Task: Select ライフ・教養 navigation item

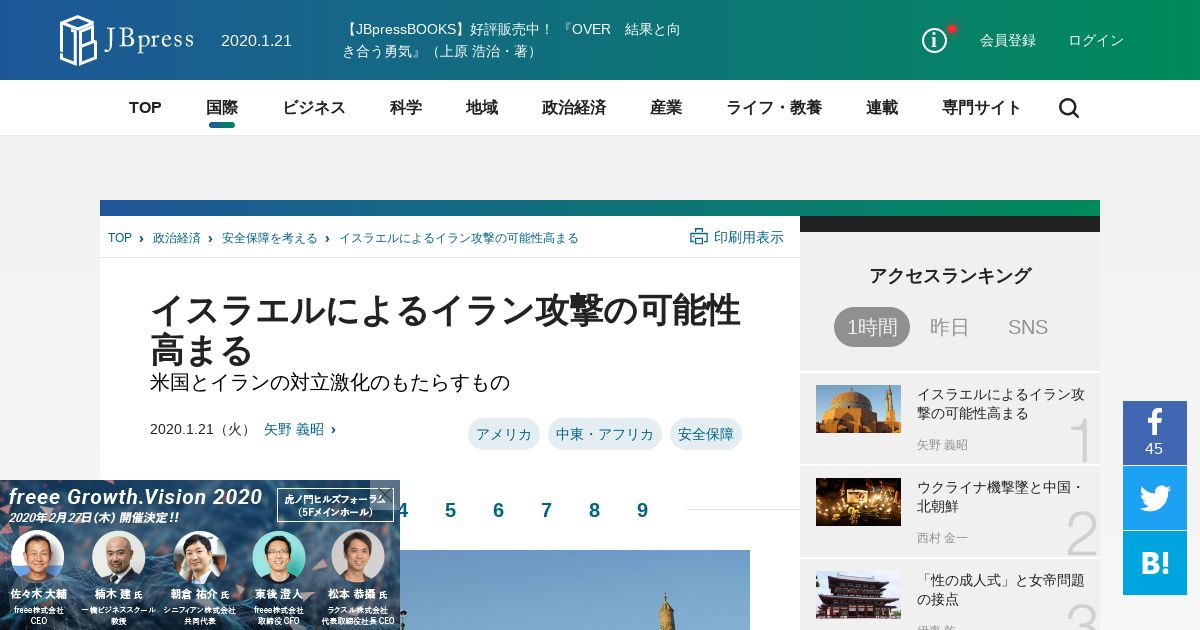Action: click(774, 108)
